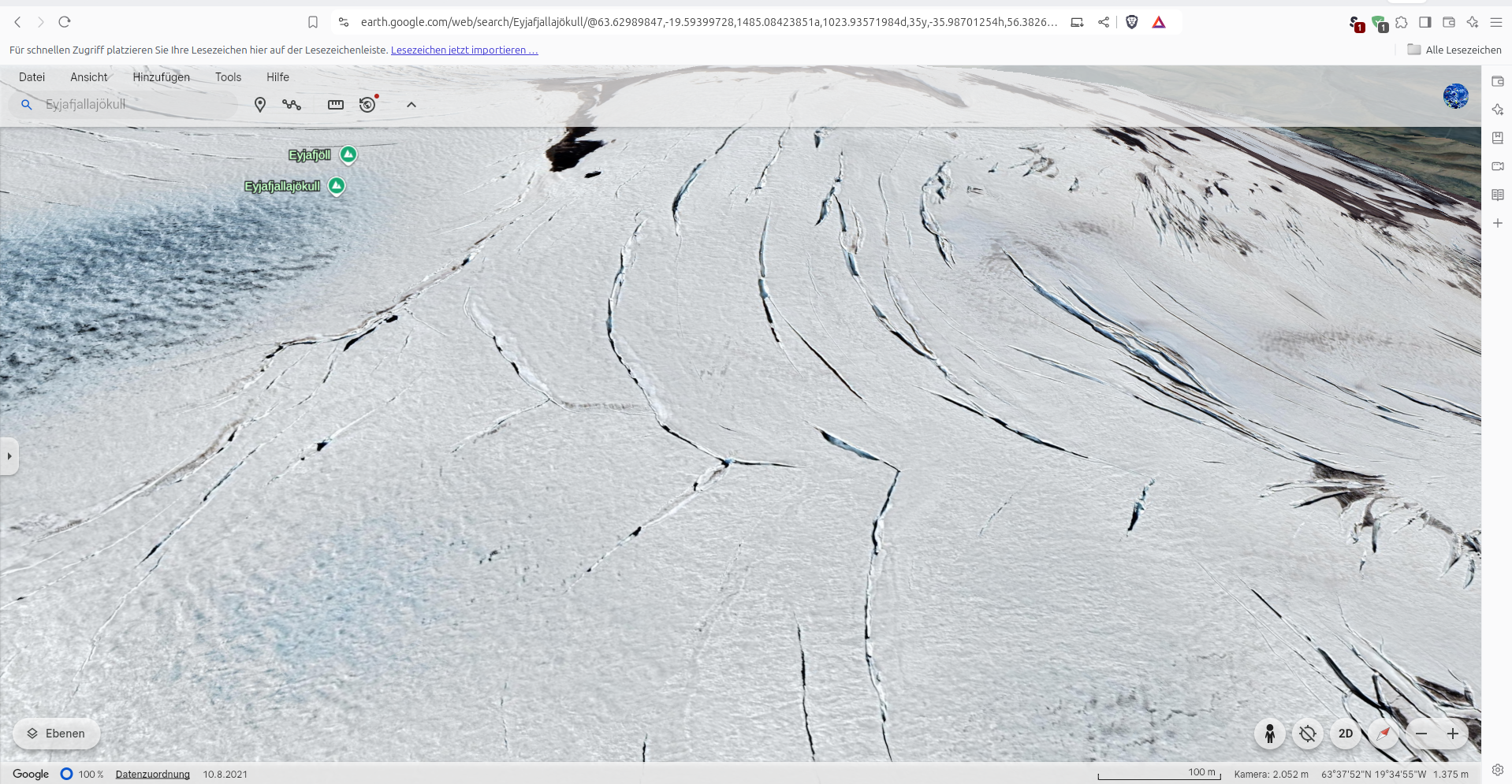Open the Ansicht menu

coord(89,77)
